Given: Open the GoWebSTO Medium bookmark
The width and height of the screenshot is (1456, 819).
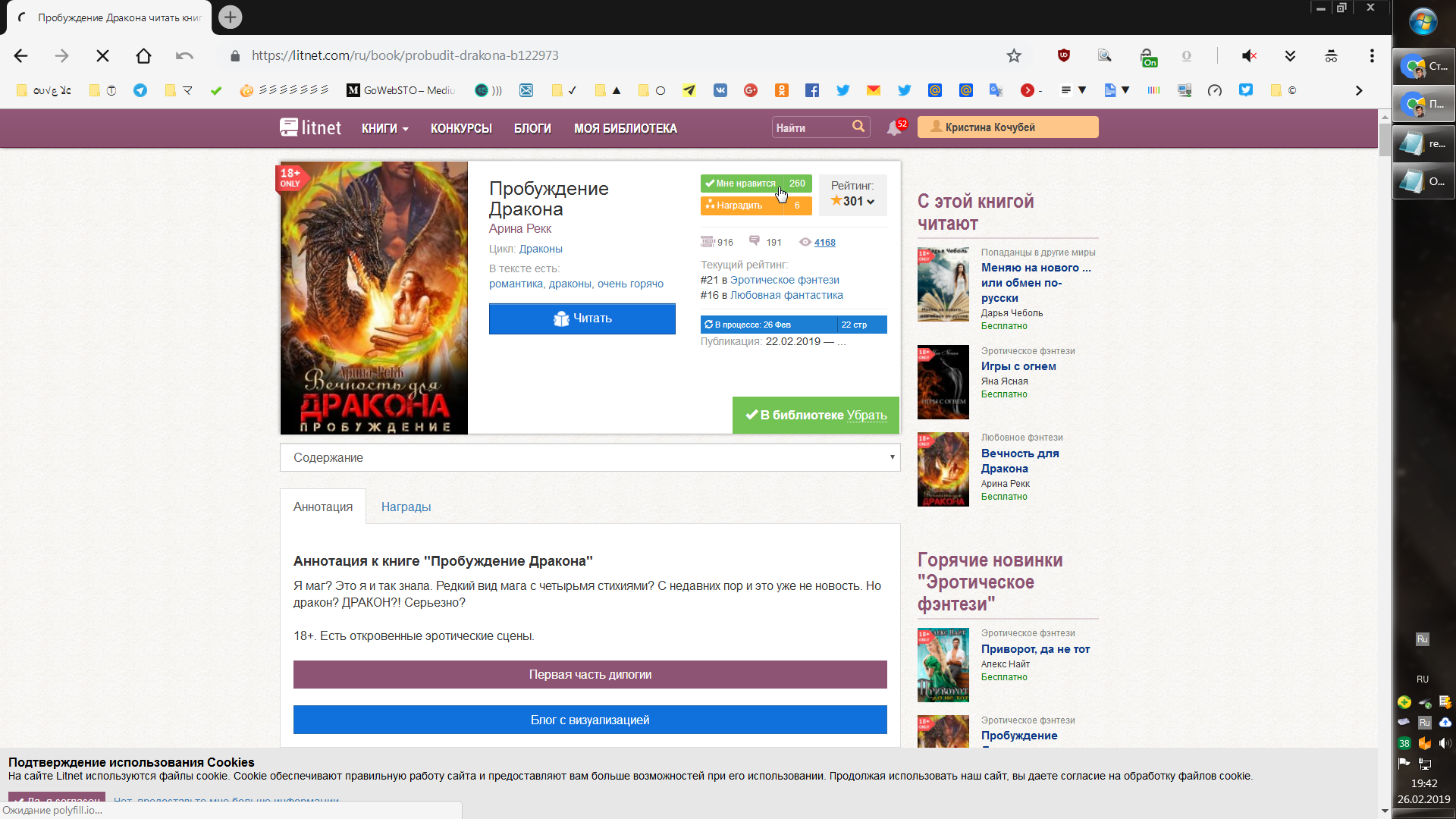Looking at the screenshot, I should [x=400, y=90].
